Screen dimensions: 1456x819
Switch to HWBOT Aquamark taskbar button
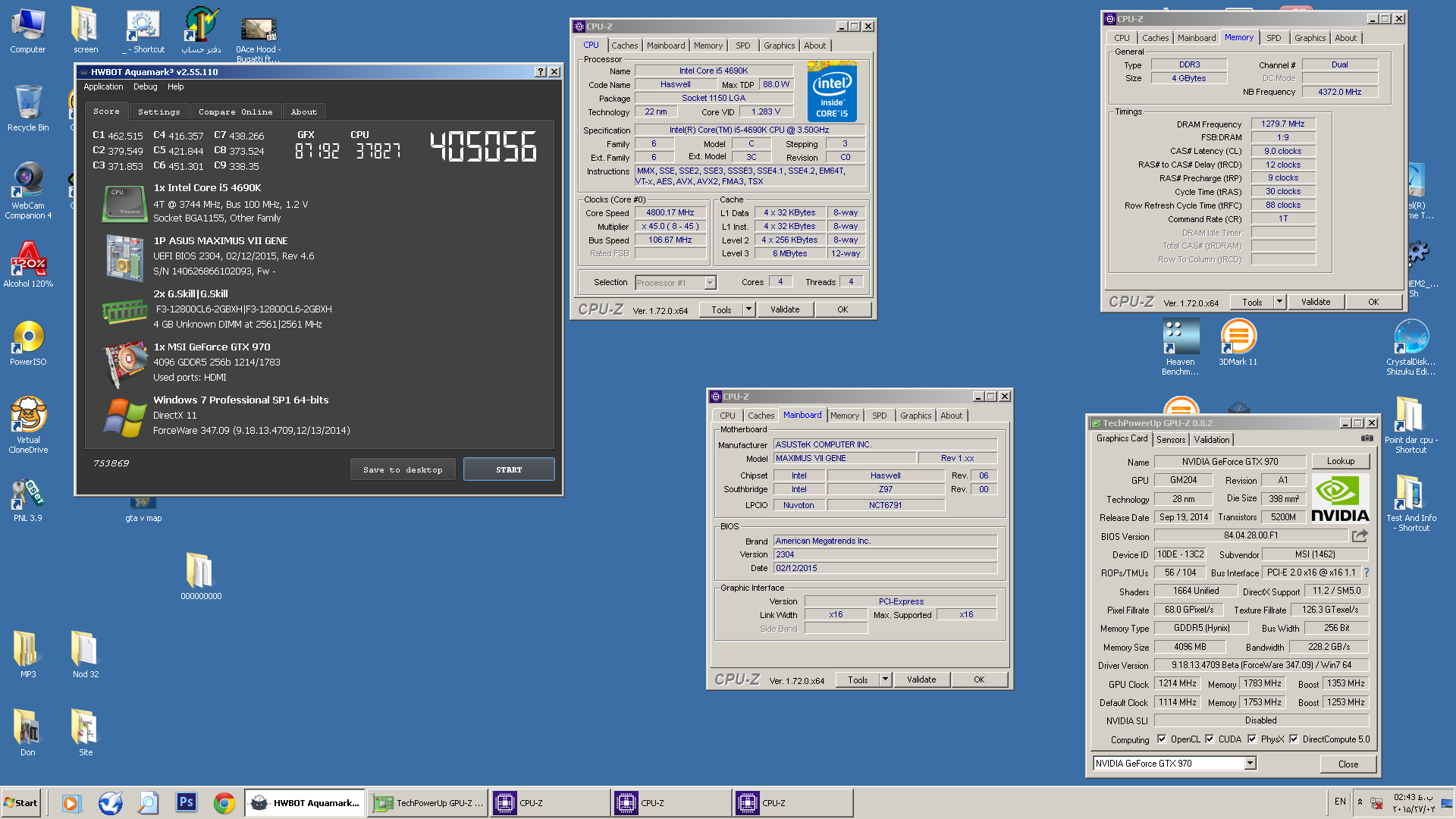pyautogui.click(x=305, y=802)
